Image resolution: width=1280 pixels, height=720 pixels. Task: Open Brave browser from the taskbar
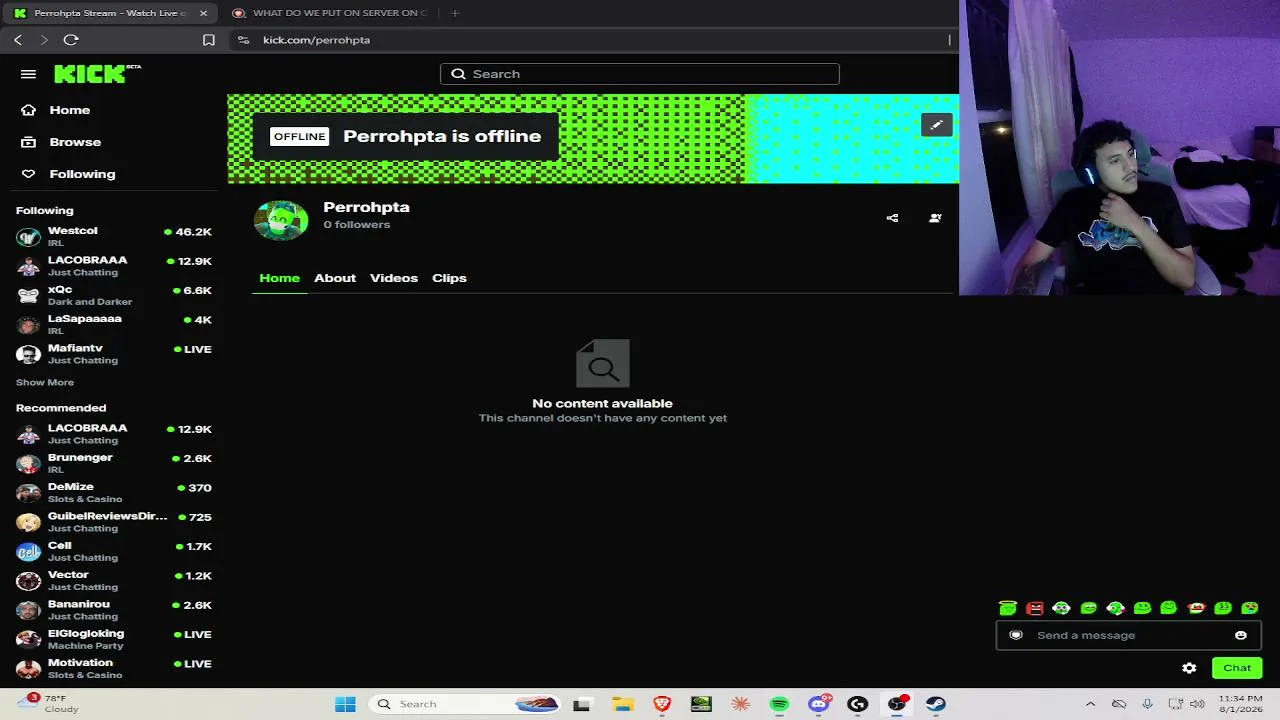pyautogui.click(x=662, y=704)
